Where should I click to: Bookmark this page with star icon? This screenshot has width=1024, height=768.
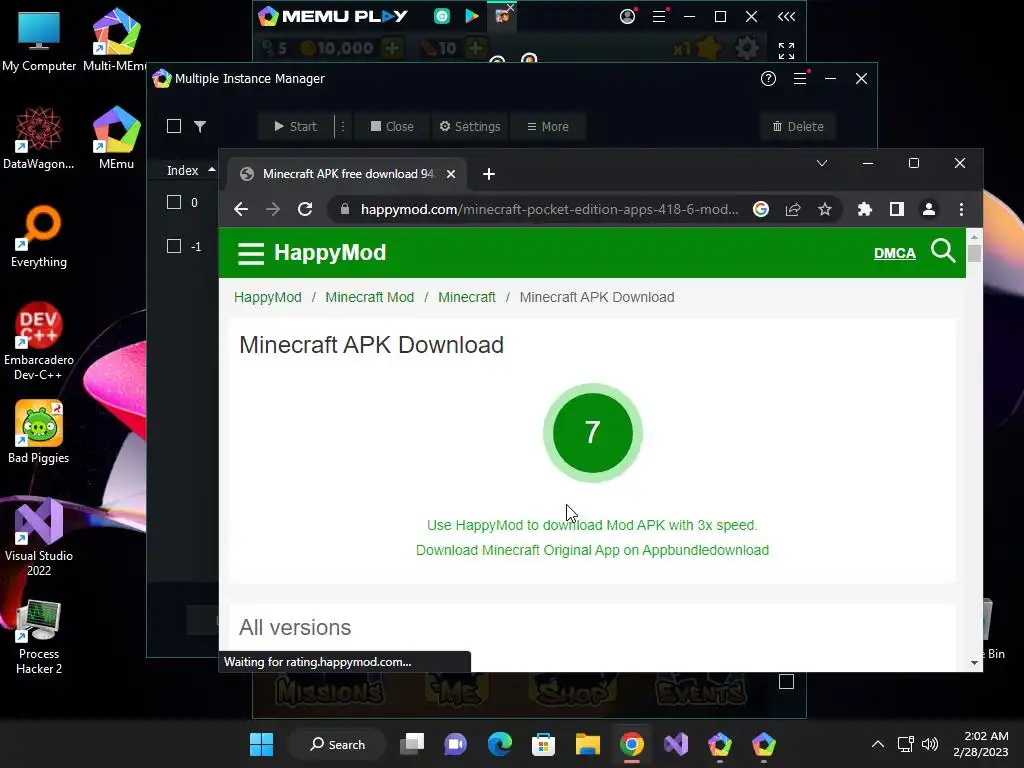tap(825, 209)
